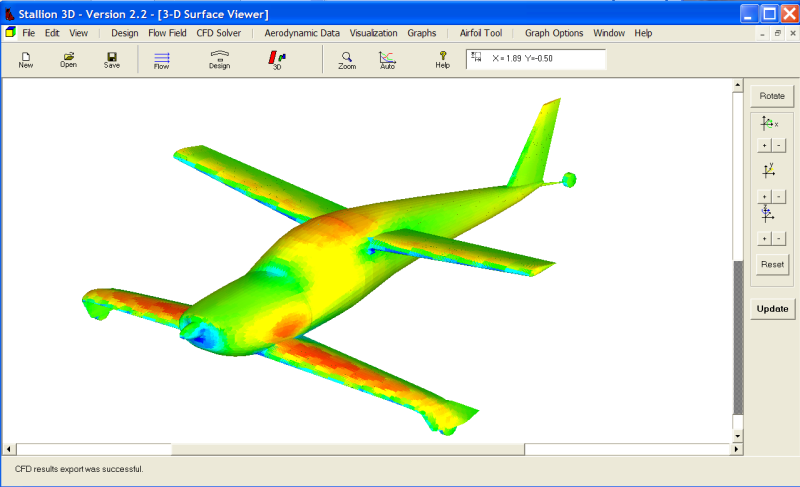800x487 pixels.
Task: Click the app icon left of File menu
Action: [x=10, y=33]
